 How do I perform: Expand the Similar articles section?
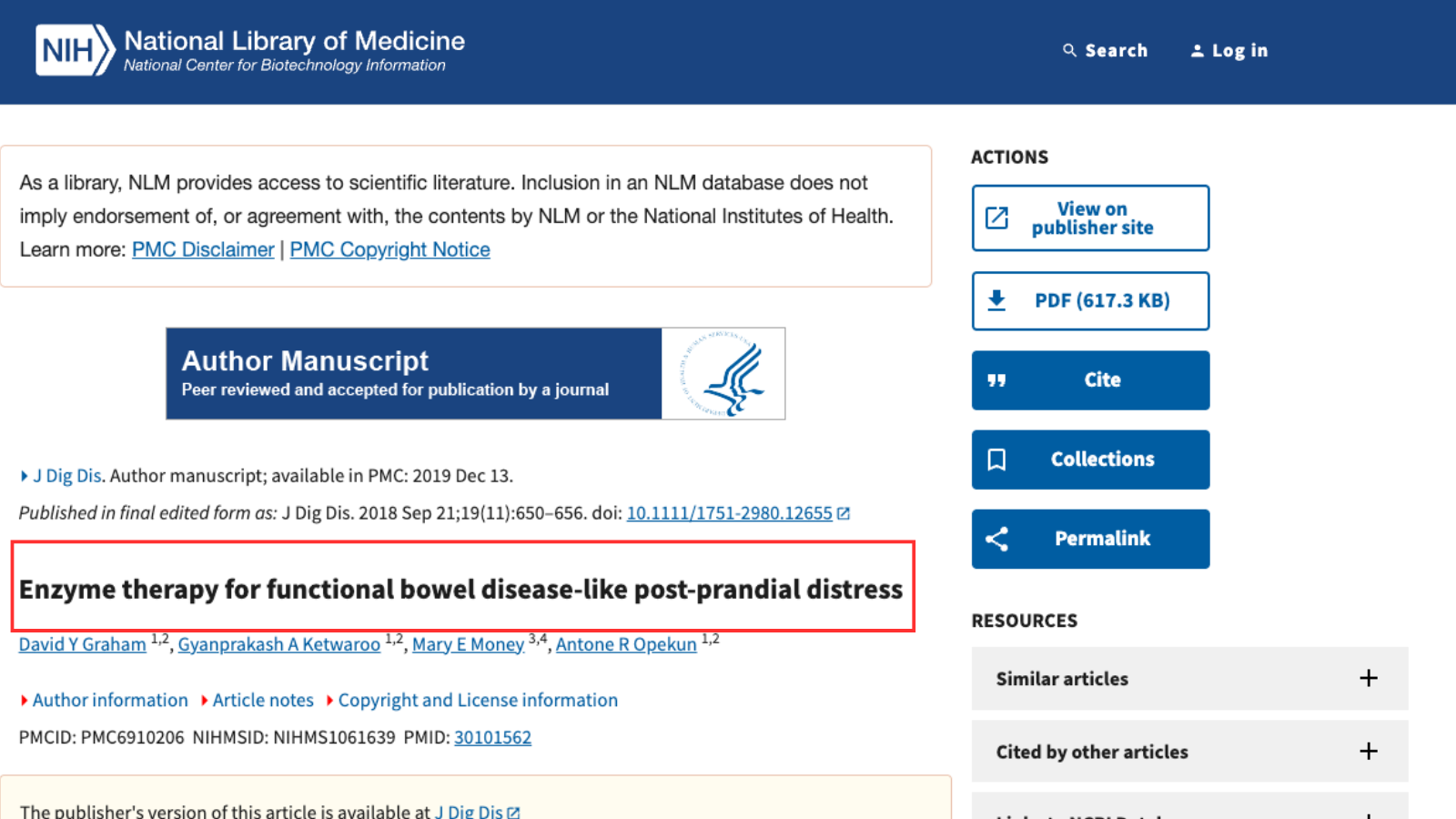click(1368, 678)
